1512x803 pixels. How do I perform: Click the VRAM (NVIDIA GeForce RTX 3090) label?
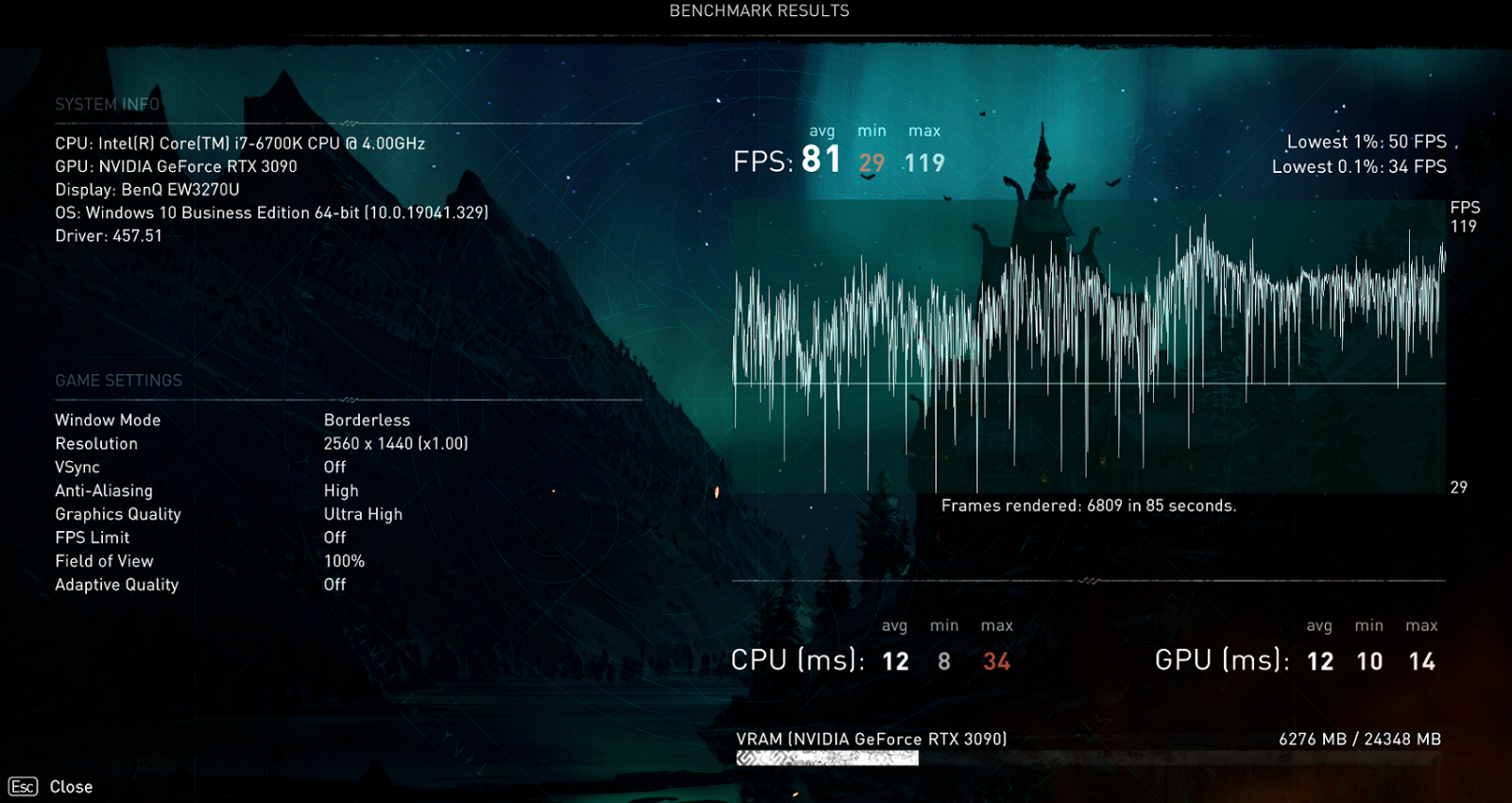coord(871,740)
